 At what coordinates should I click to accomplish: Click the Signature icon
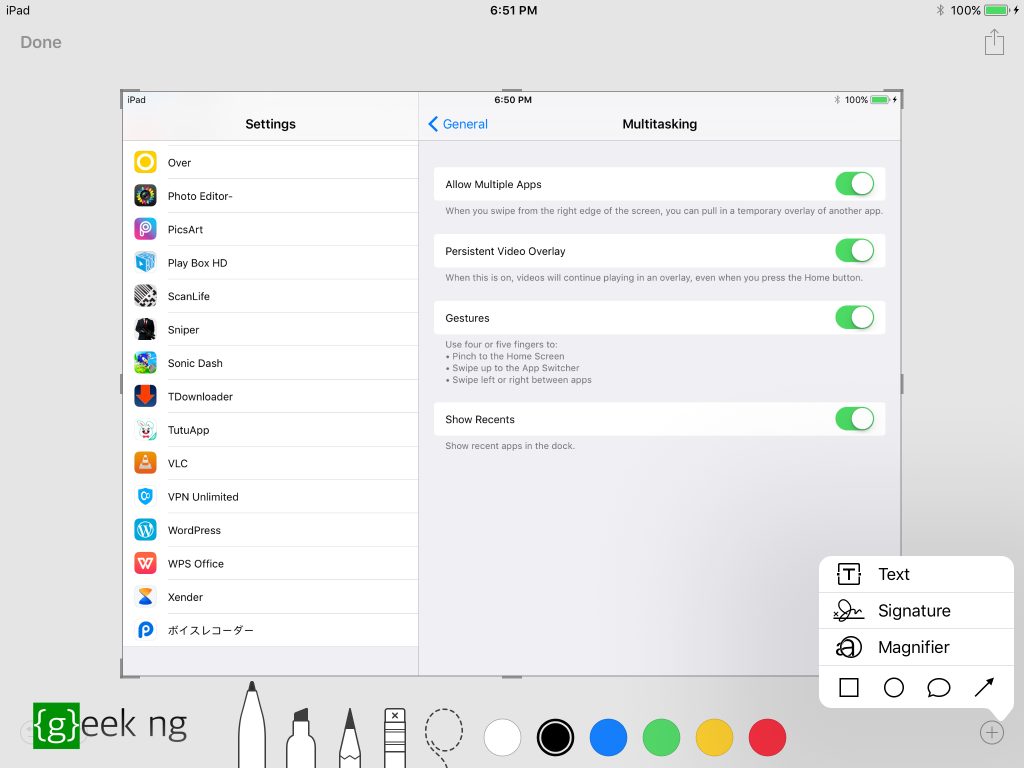click(848, 611)
